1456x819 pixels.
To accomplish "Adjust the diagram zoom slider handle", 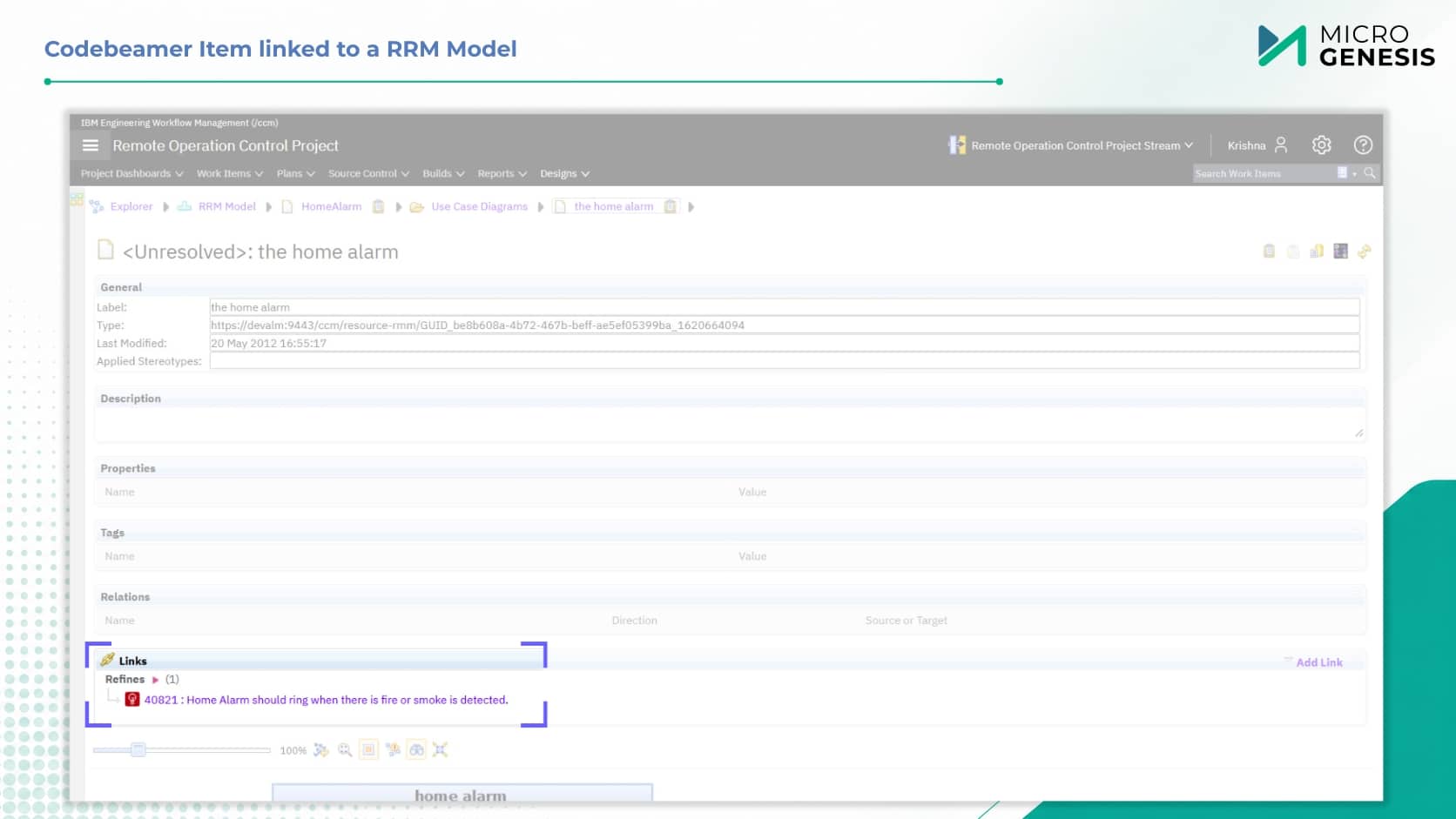I will click(138, 749).
